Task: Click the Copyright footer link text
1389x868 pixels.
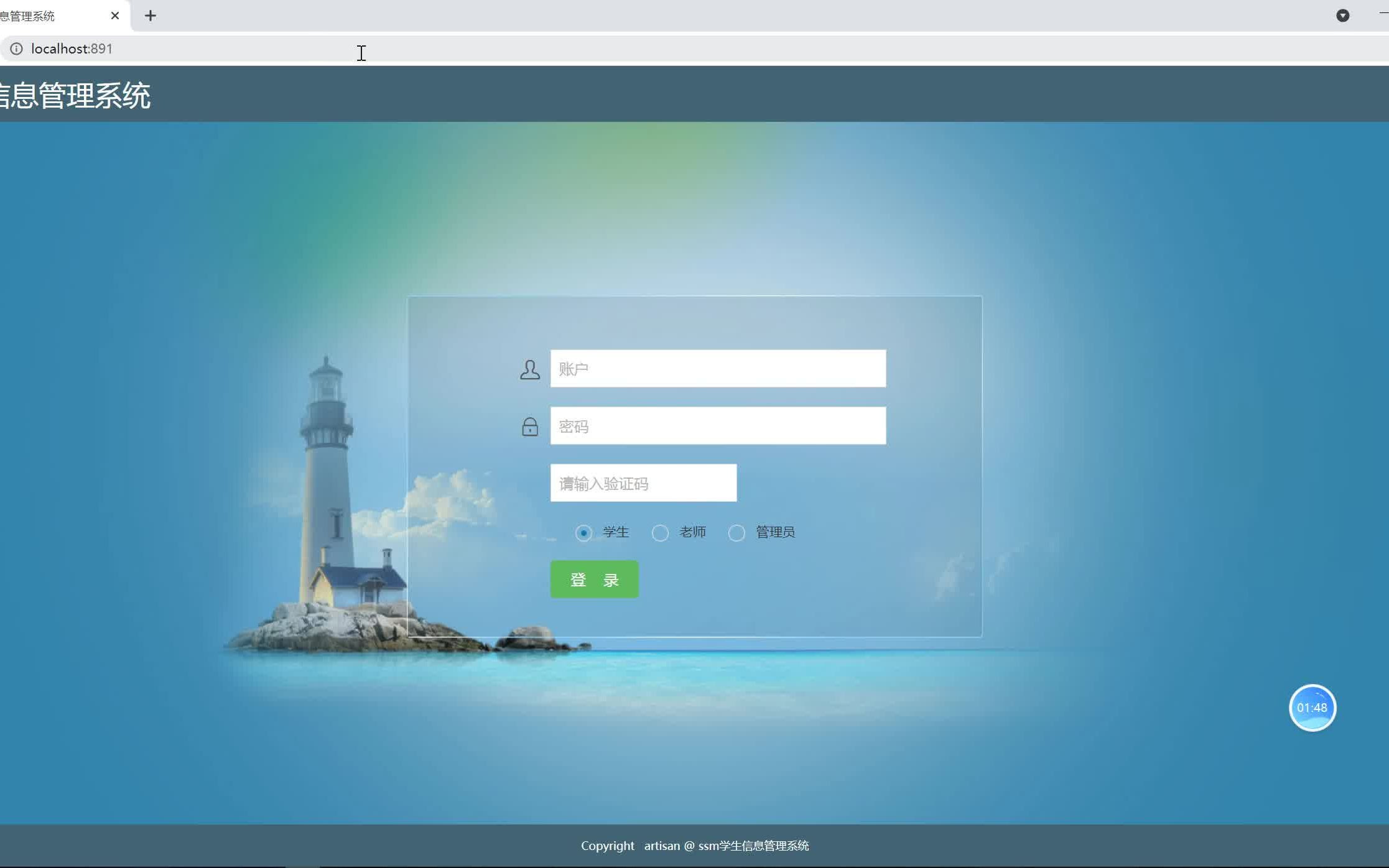Action: point(695,846)
